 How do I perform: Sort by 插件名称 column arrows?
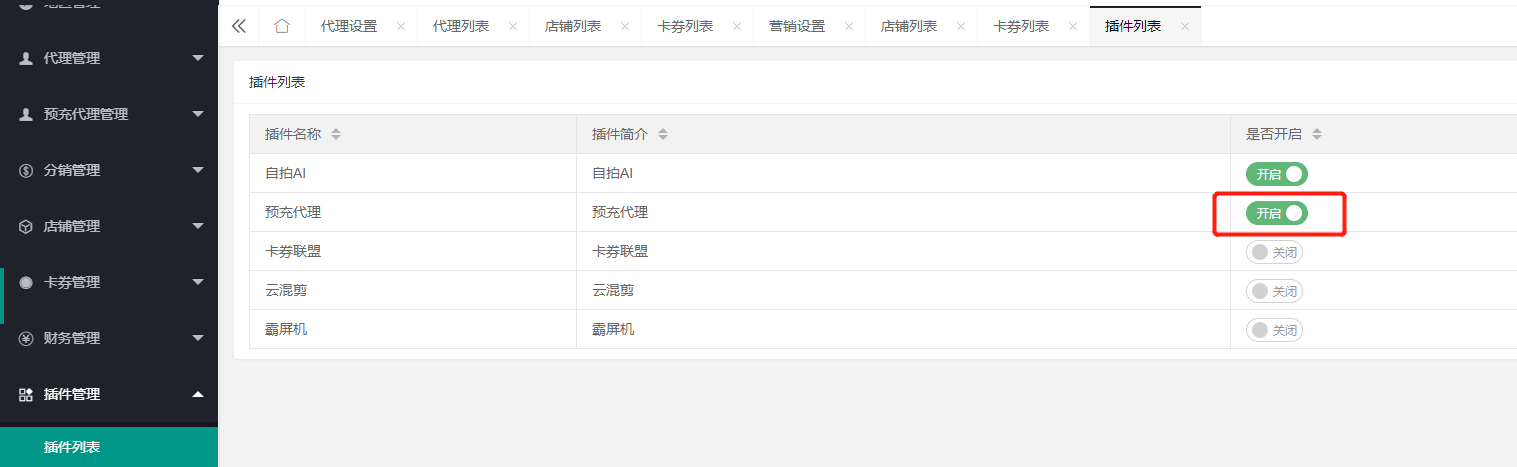coord(335,134)
